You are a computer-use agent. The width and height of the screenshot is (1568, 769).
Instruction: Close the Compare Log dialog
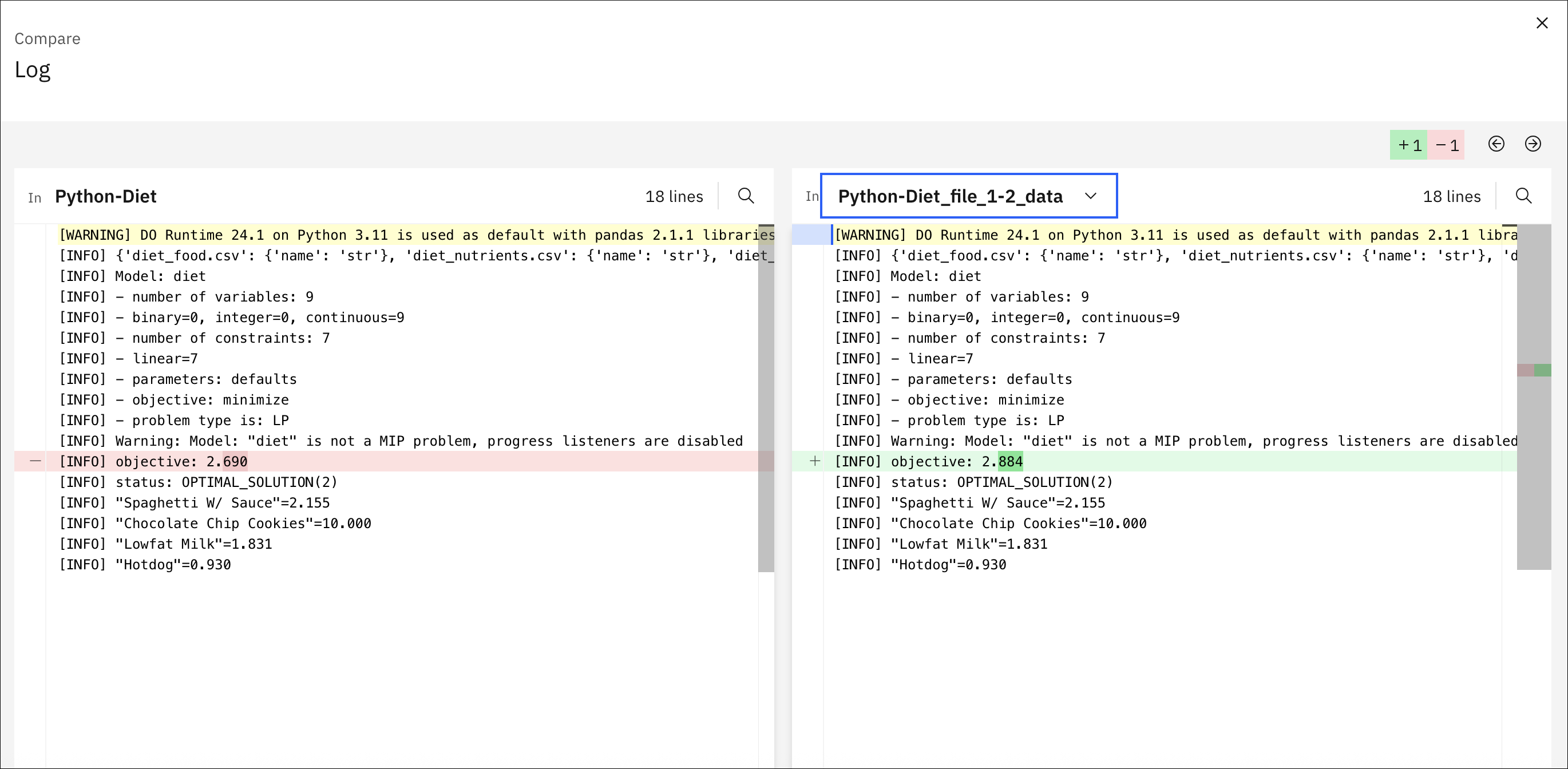(1542, 23)
